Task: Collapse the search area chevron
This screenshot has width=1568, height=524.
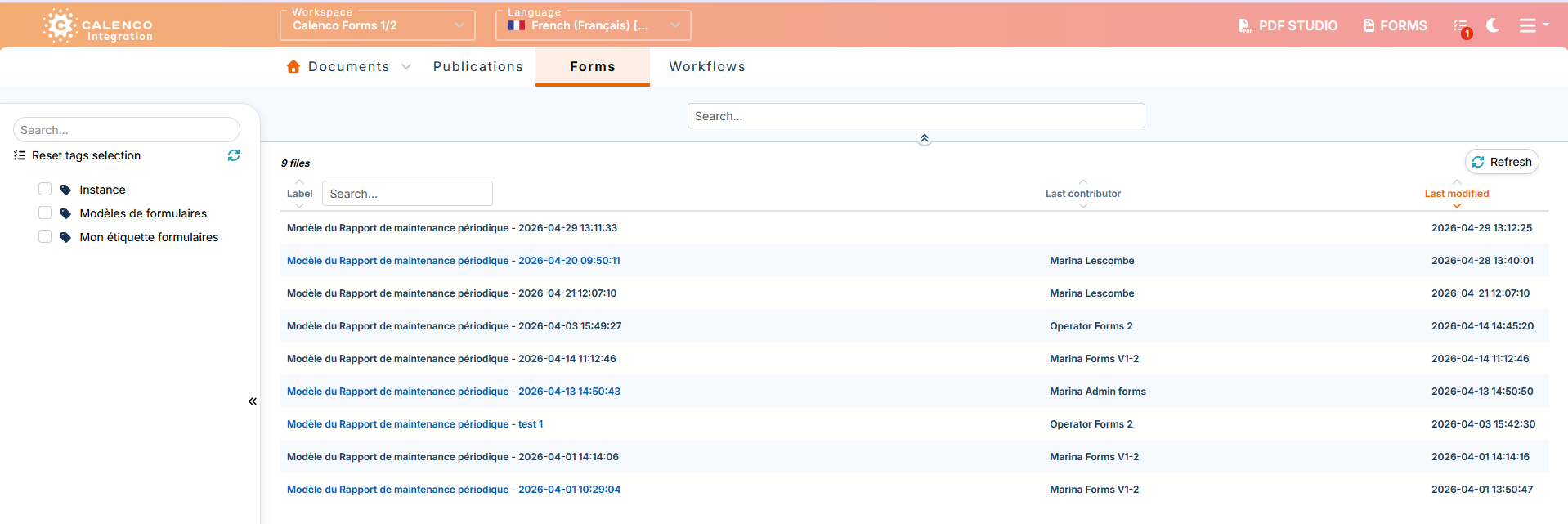Action: (x=925, y=139)
